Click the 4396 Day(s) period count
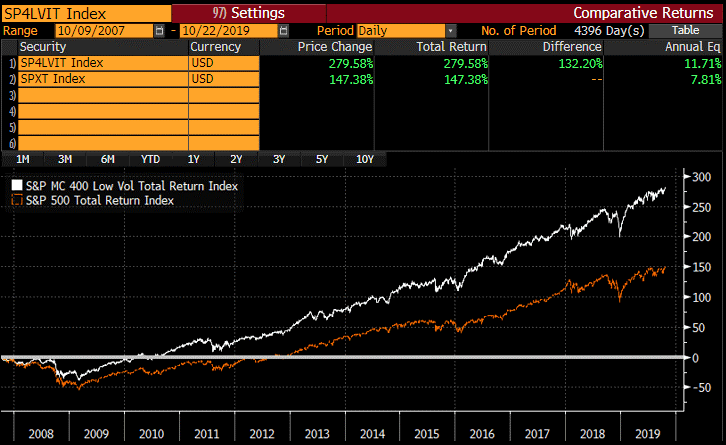Image resolution: width=726 pixels, height=445 pixels. [609, 31]
